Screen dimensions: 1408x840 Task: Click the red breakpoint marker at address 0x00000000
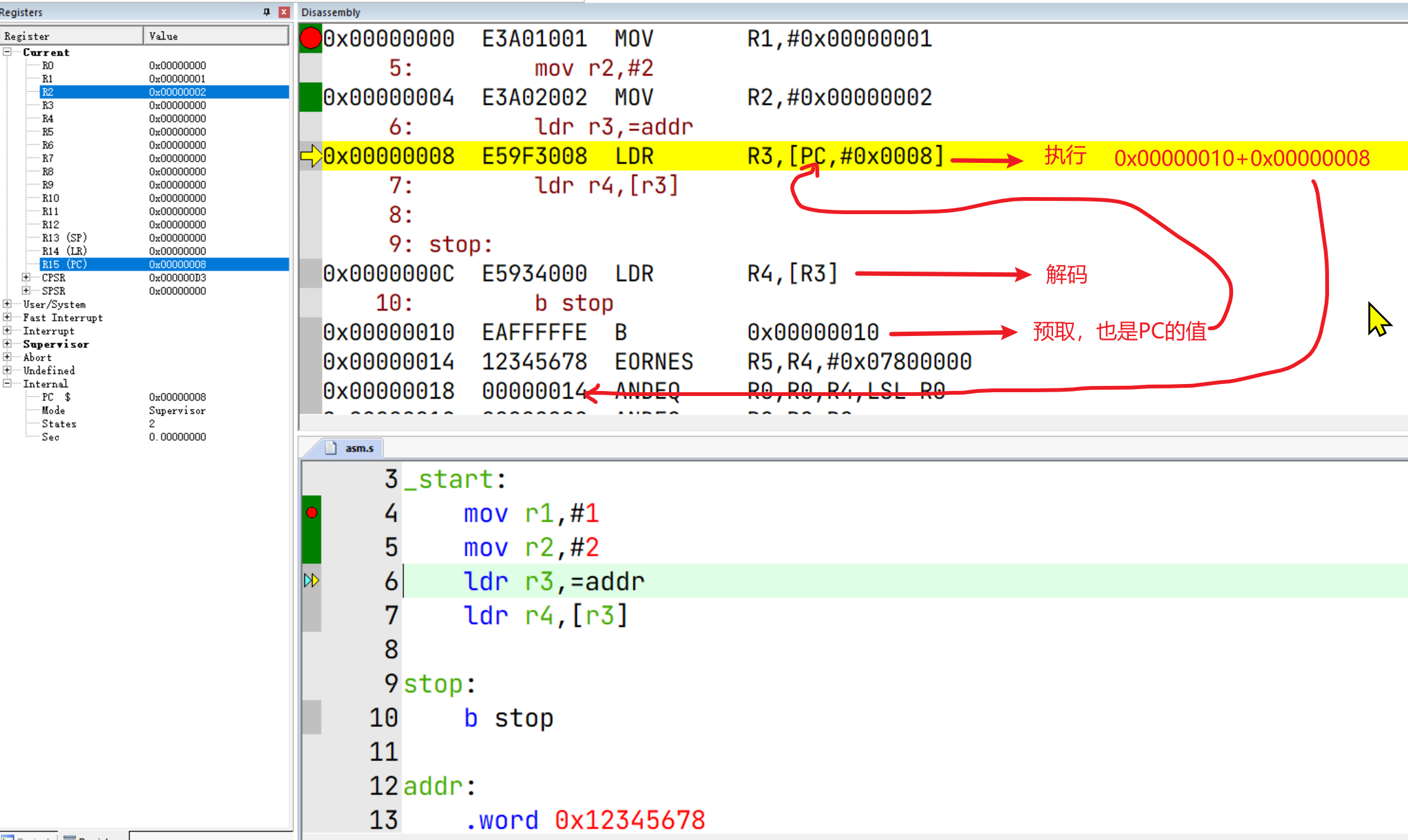pyautogui.click(x=310, y=39)
